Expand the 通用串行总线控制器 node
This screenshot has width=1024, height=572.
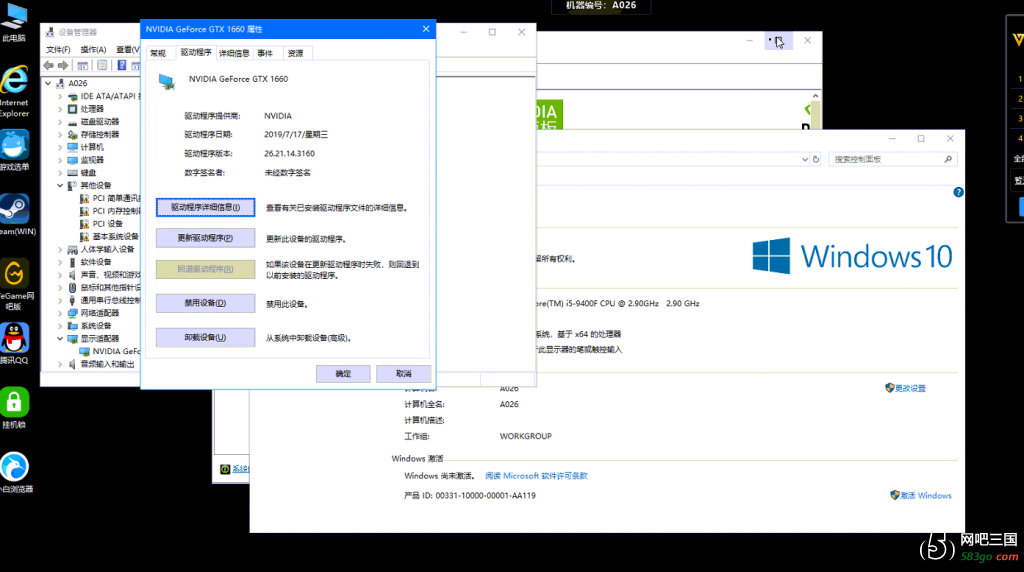pyautogui.click(x=60, y=300)
